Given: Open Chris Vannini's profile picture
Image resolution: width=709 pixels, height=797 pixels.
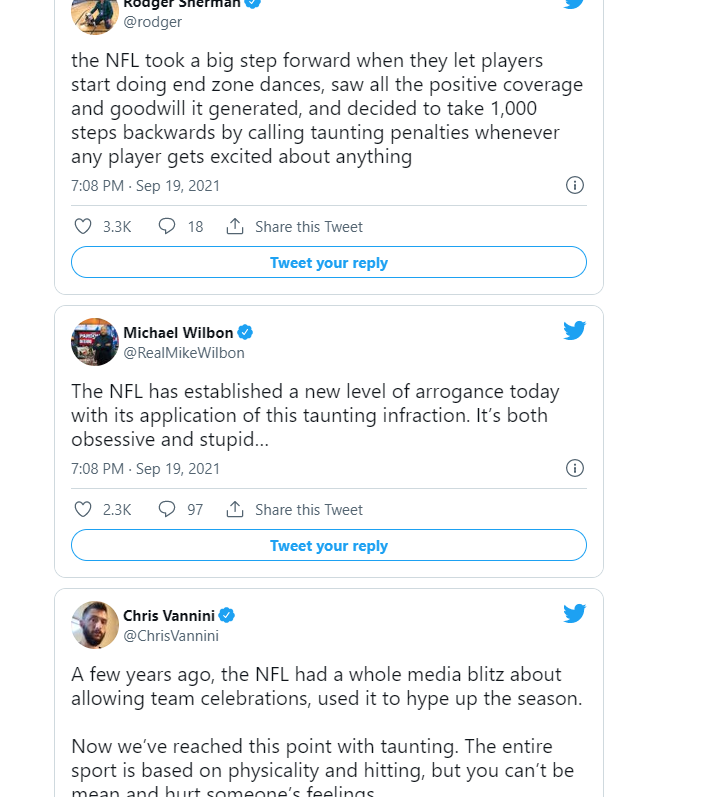Looking at the screenshot, I should (x=95, y=625).
